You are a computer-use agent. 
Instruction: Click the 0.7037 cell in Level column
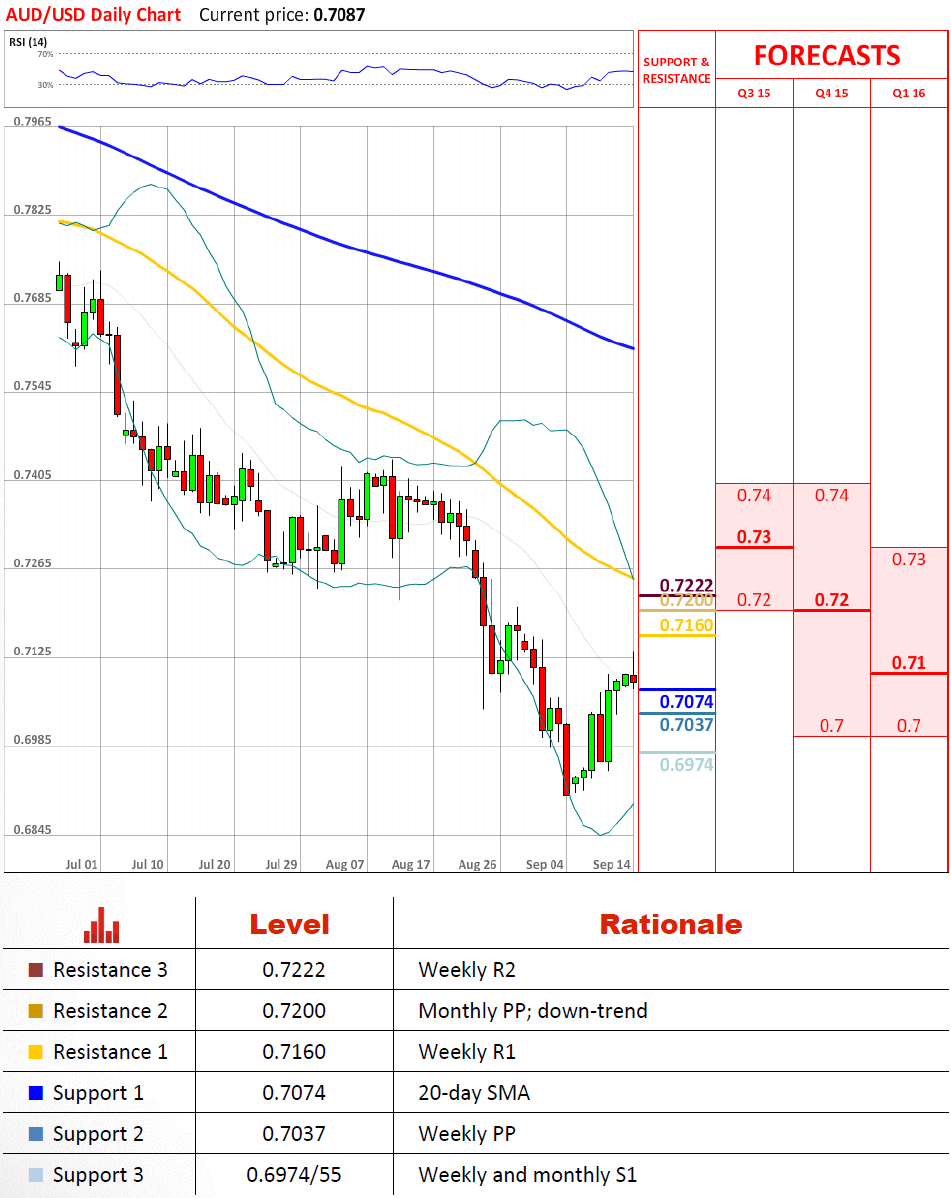294,1134
